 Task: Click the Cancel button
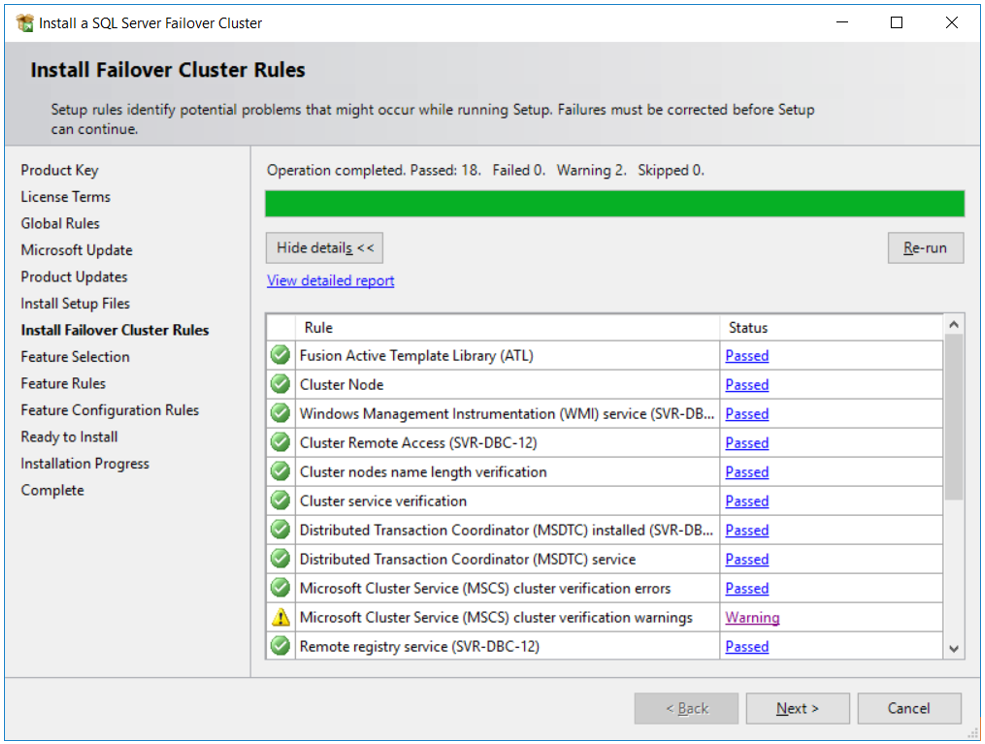[909, 708]
